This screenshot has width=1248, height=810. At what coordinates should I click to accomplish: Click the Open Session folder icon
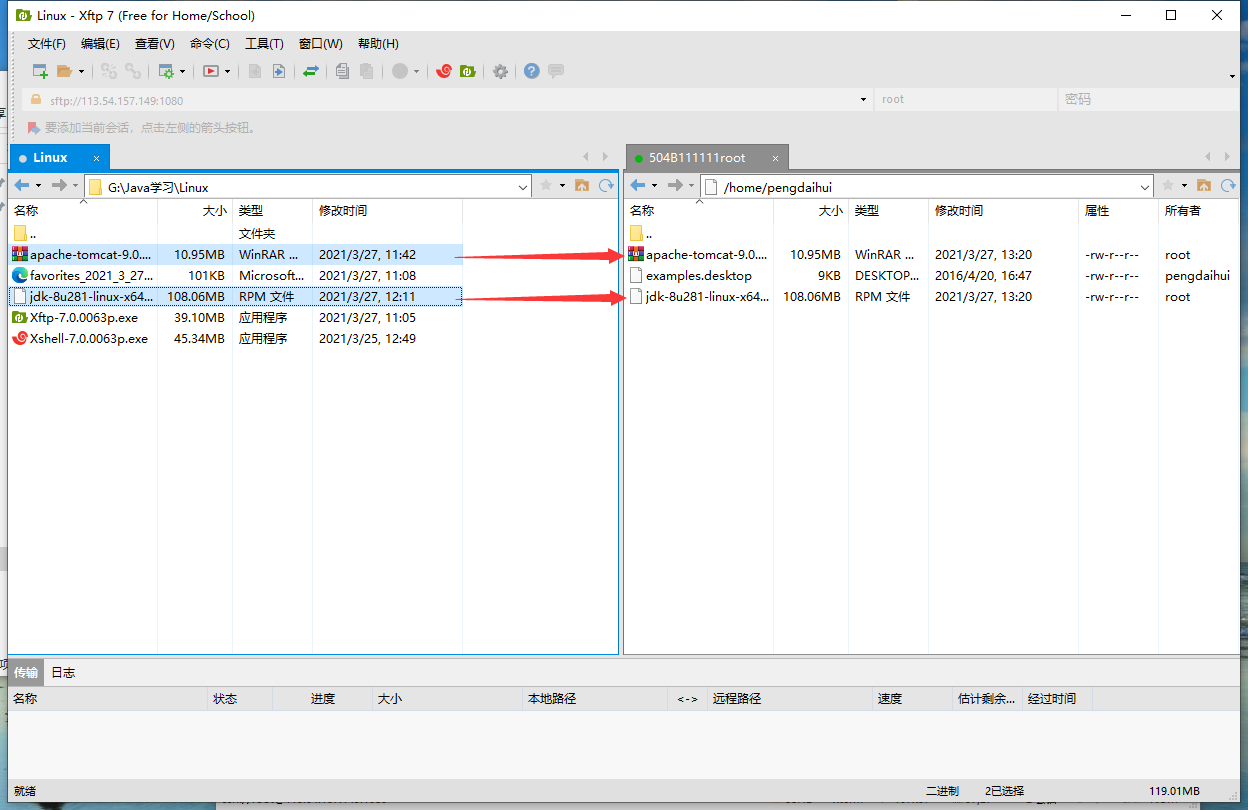point(64,71)
